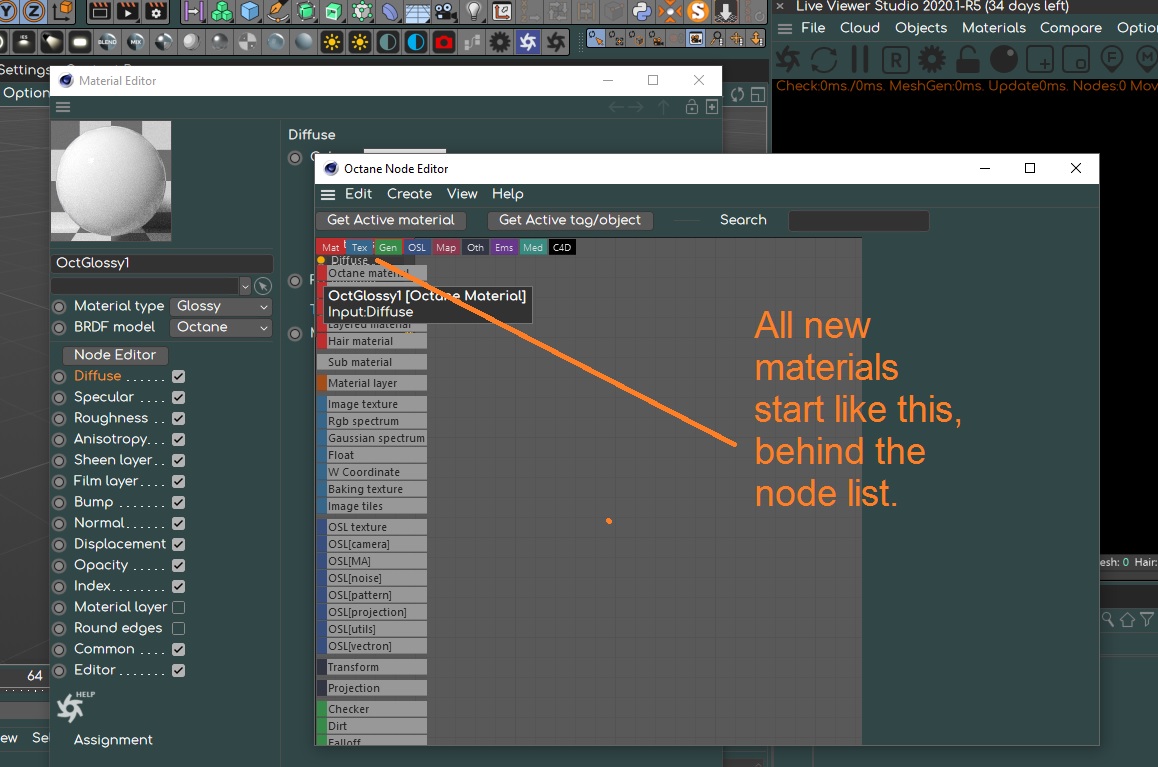Image resolution: width=1158 pixels, height=767 pixels.
Task: Click the Search field in Node Editor
Action: pyautogui.click(x=858, y=221)
